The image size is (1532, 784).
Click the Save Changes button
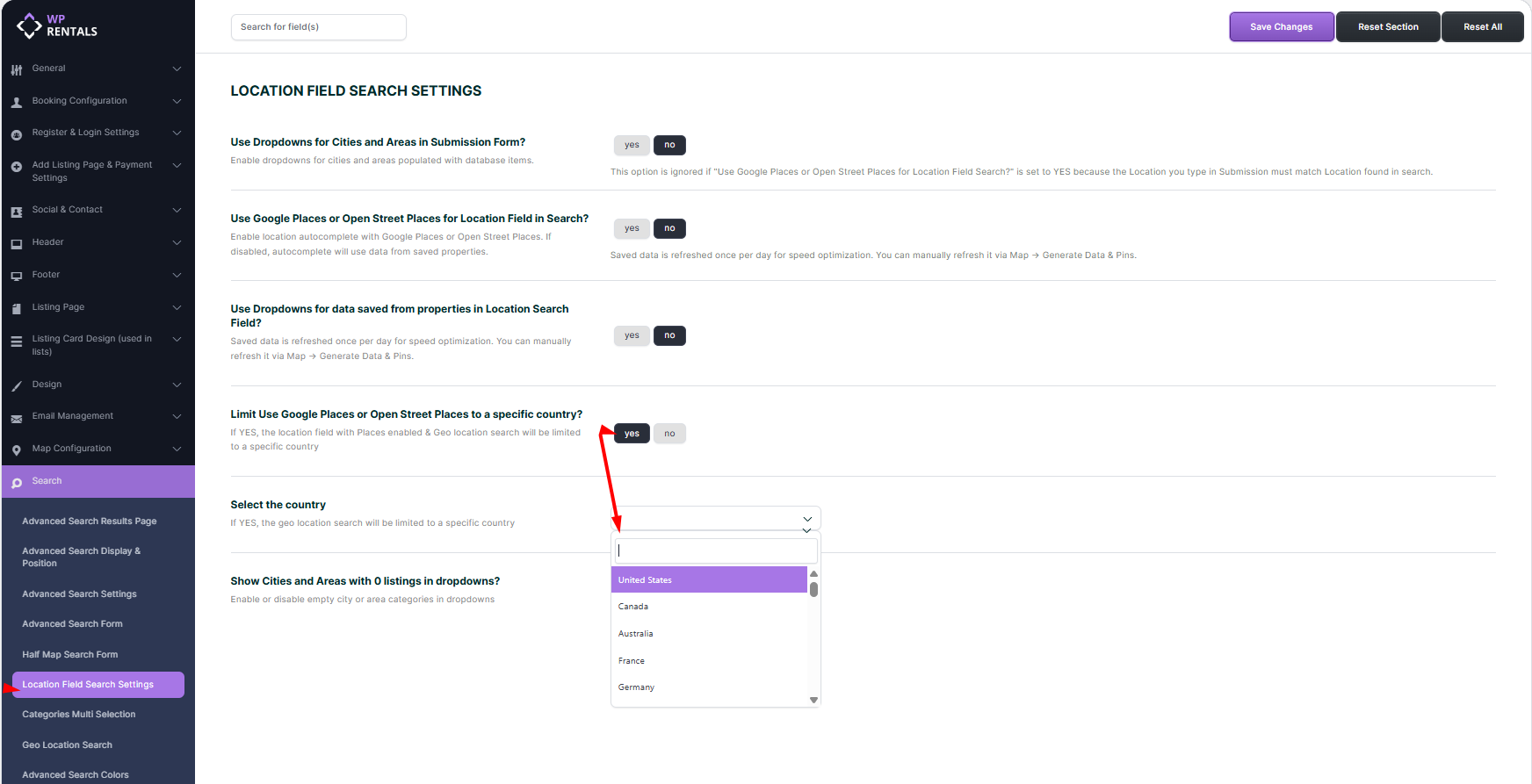1281,27
